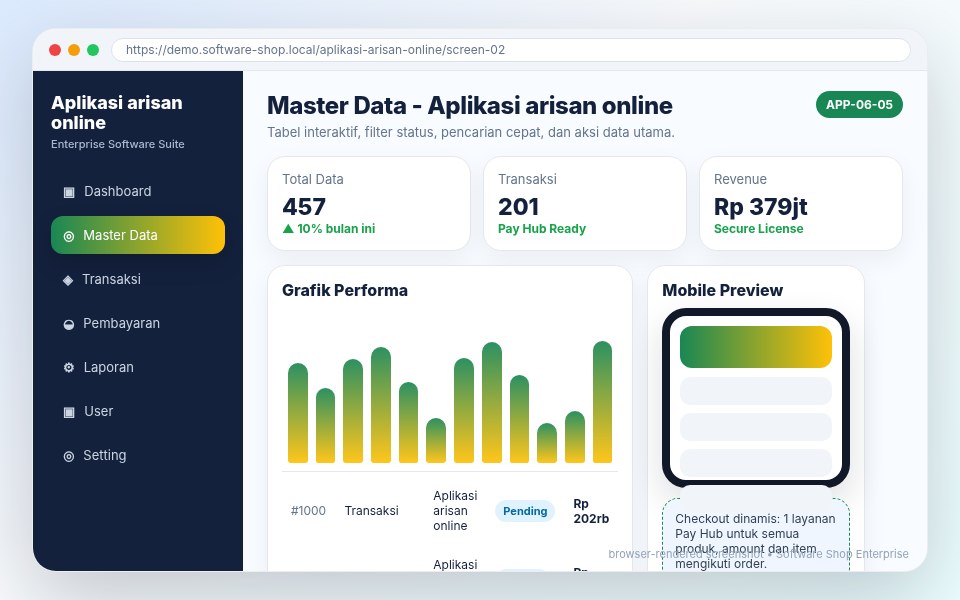Click the User square icon
Viewport: 960px width, 600px height.
click(x=69, y=411)
